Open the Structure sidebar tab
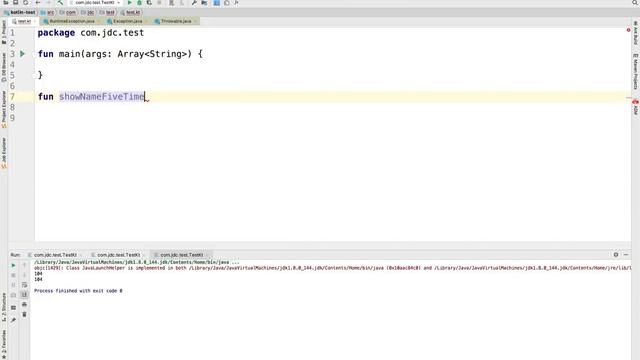The image size is (640, 360). [4, 307]
